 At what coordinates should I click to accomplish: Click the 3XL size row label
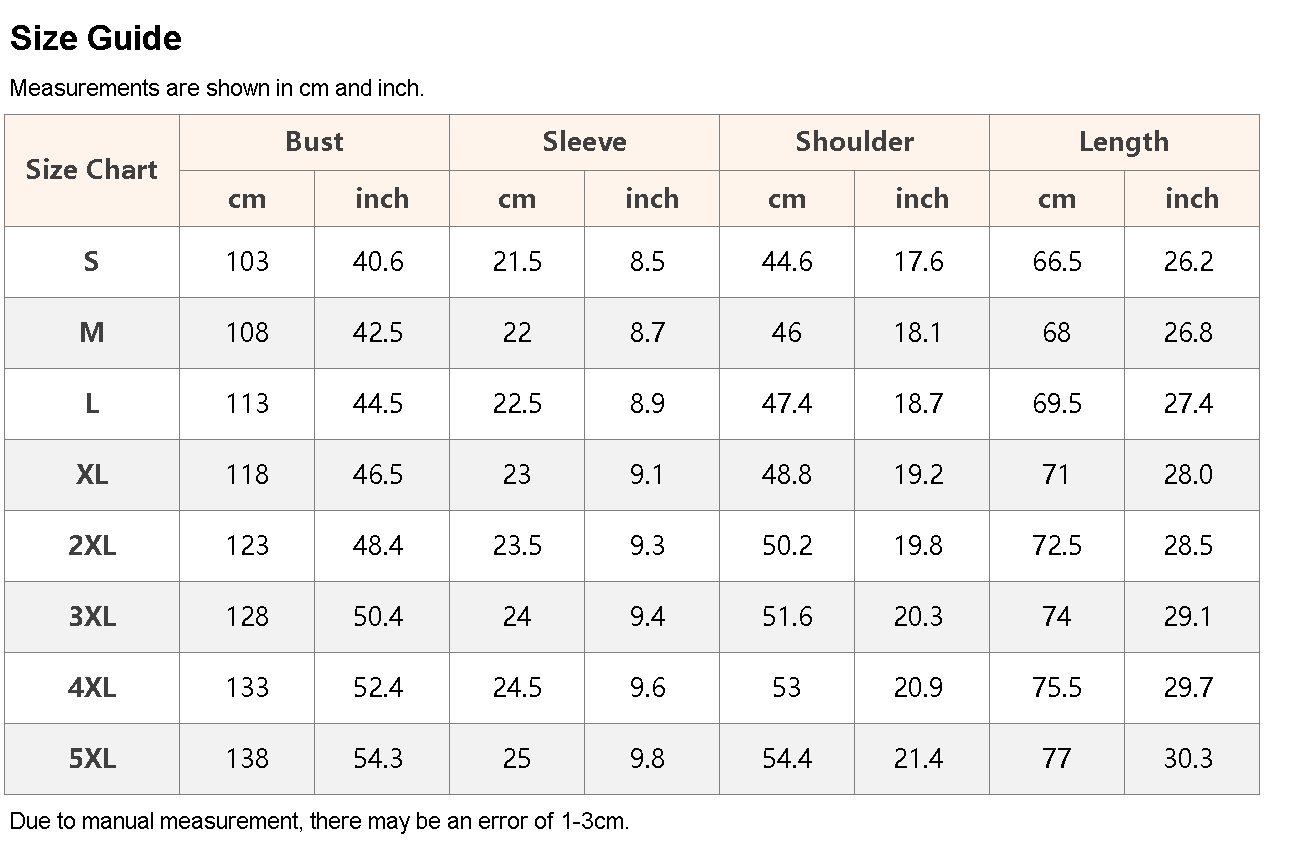coord(92,617)
